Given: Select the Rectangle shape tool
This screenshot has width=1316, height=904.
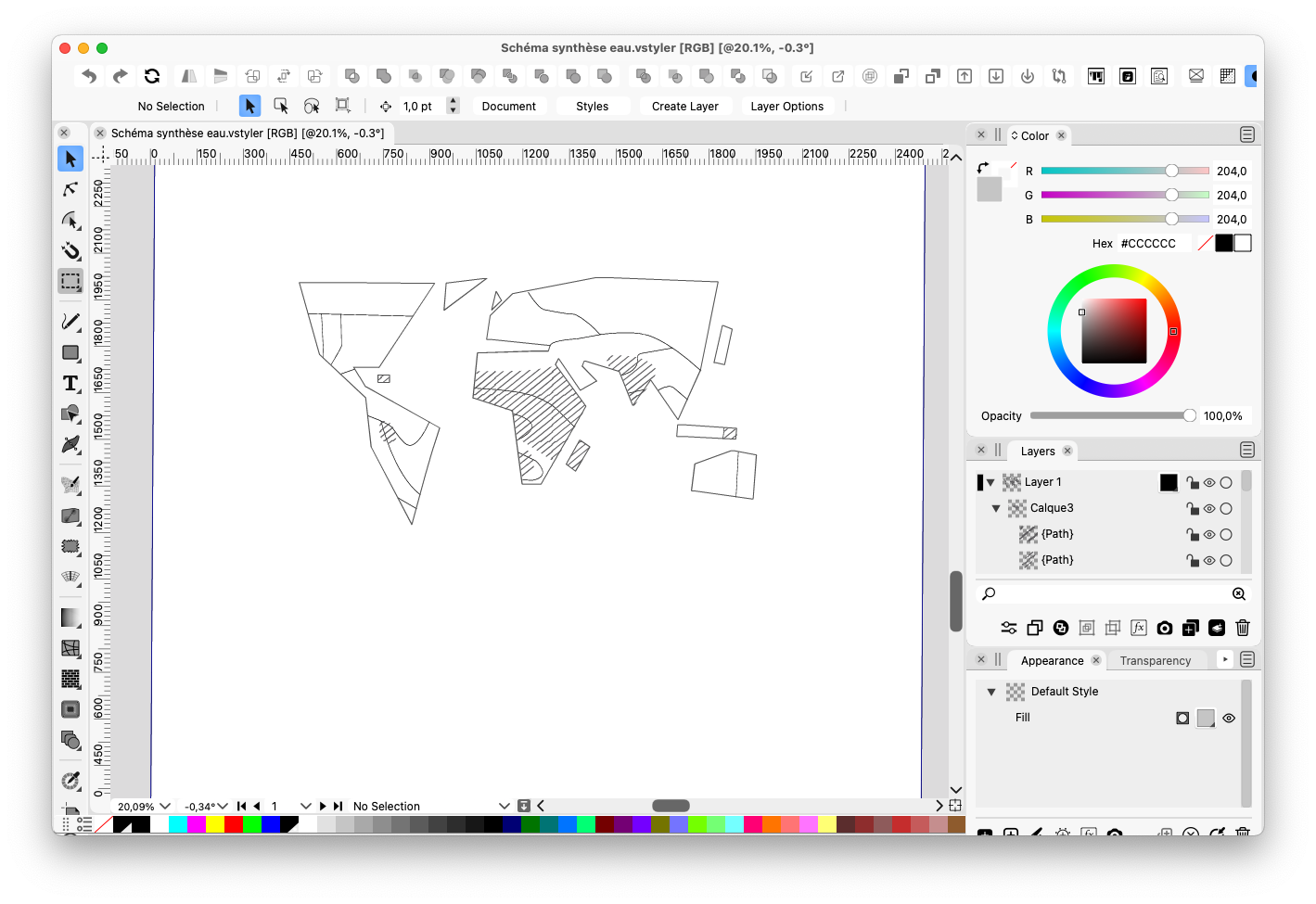Looking at the screenshot, I should coord(70,353).
